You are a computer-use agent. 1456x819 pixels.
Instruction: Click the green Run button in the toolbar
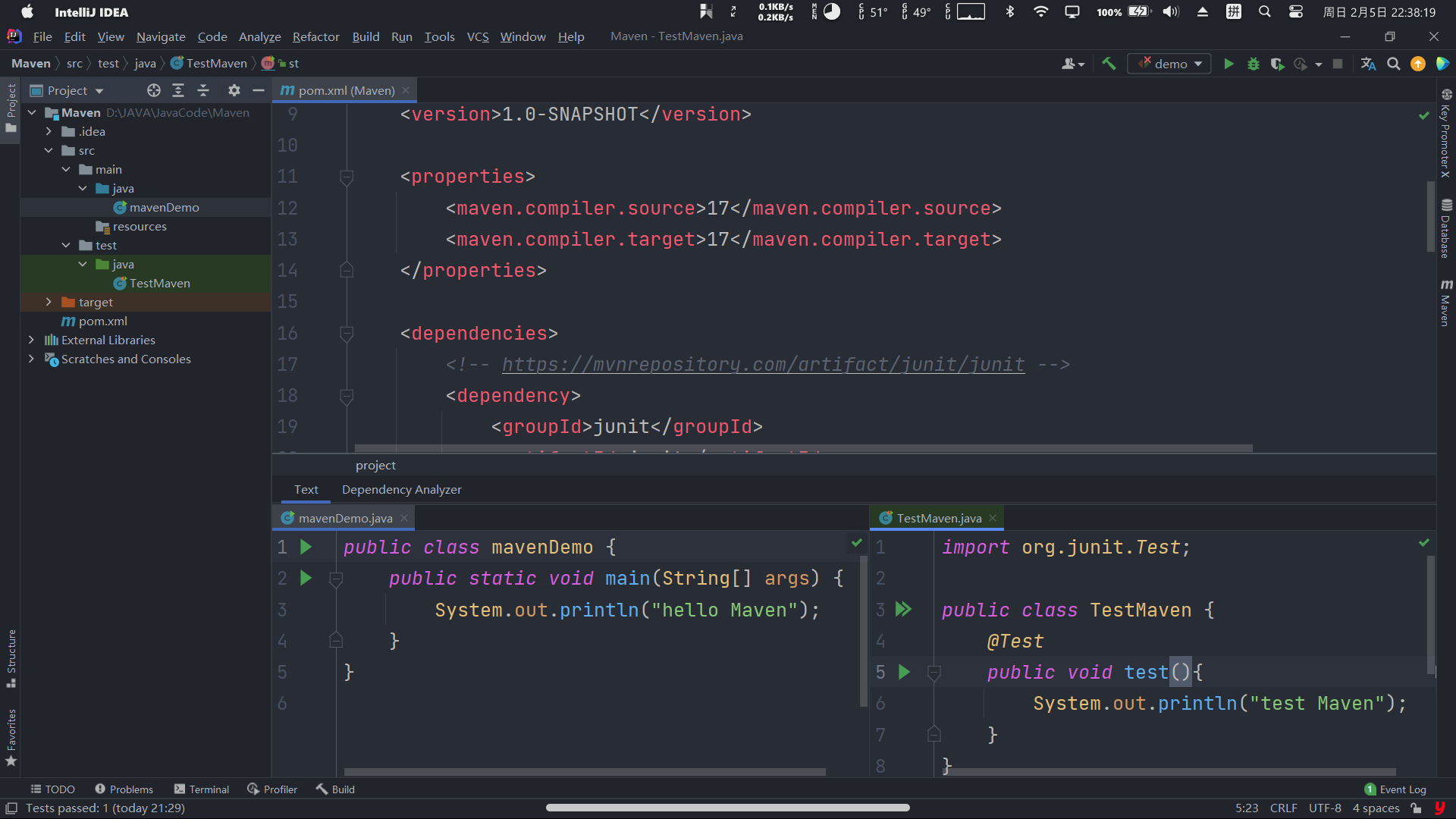1228,64
